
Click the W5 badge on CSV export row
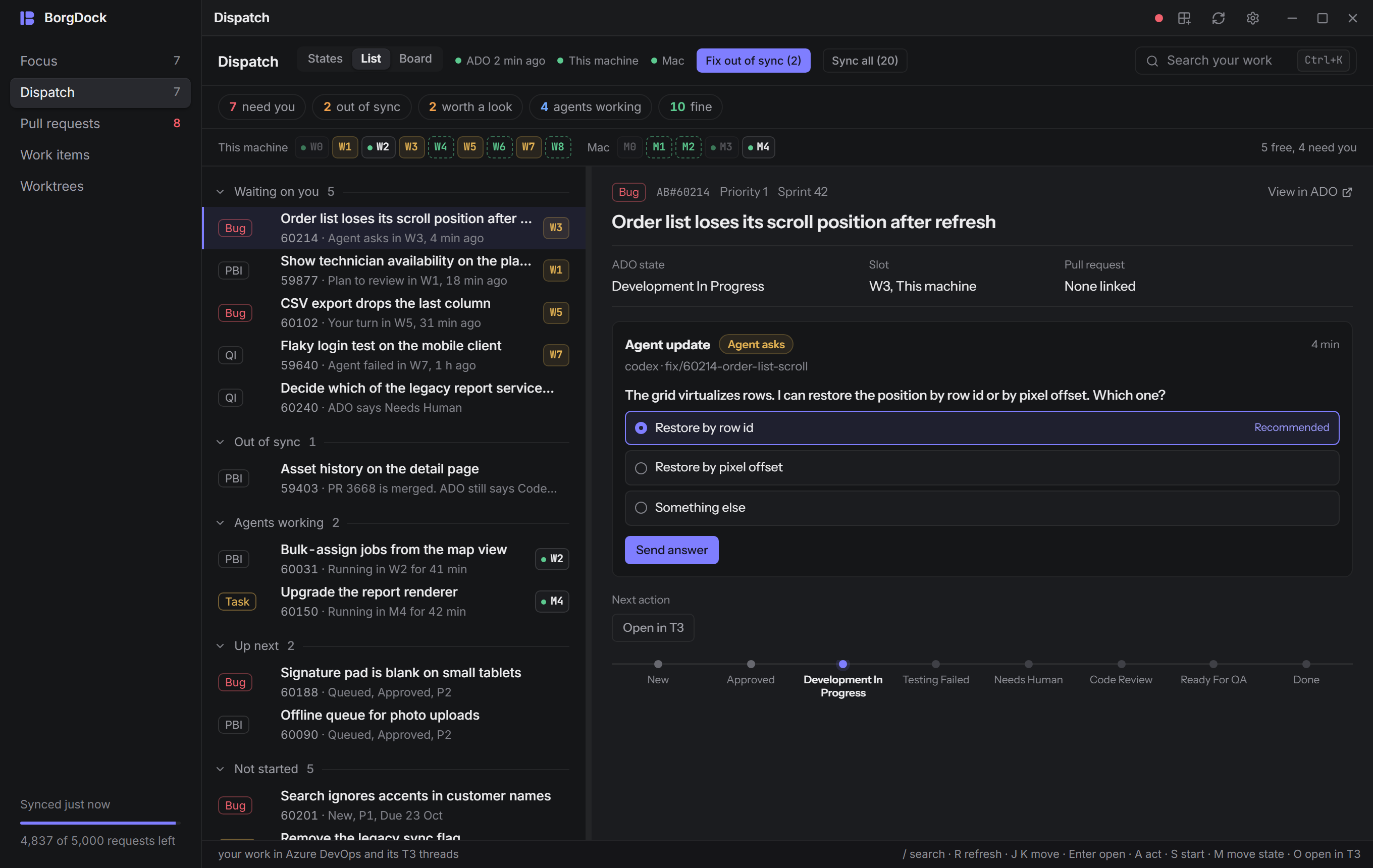pyautogui.click(x=555, y=312)
